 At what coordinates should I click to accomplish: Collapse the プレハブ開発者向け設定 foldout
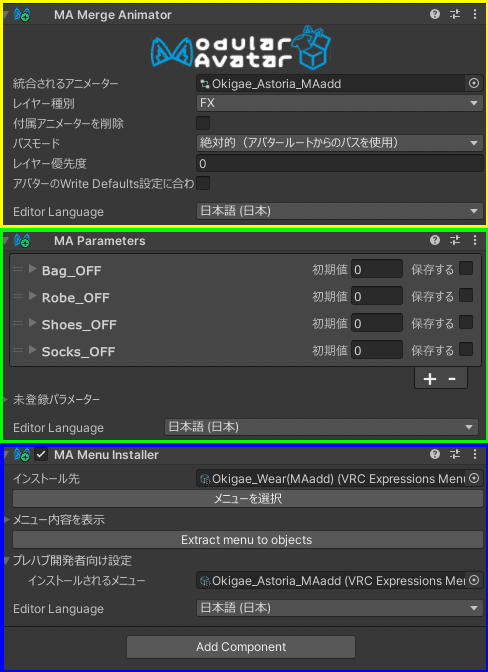coord(6,561)
